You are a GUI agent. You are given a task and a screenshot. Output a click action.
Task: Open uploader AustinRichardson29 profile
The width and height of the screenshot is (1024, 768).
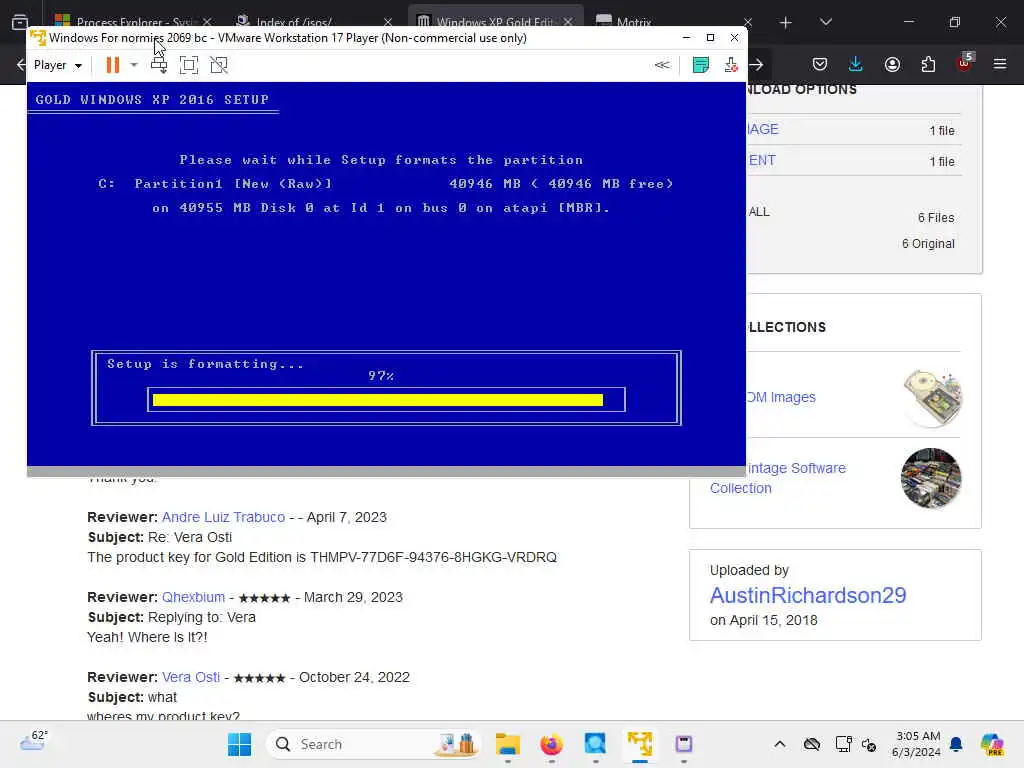pos(808,596)
